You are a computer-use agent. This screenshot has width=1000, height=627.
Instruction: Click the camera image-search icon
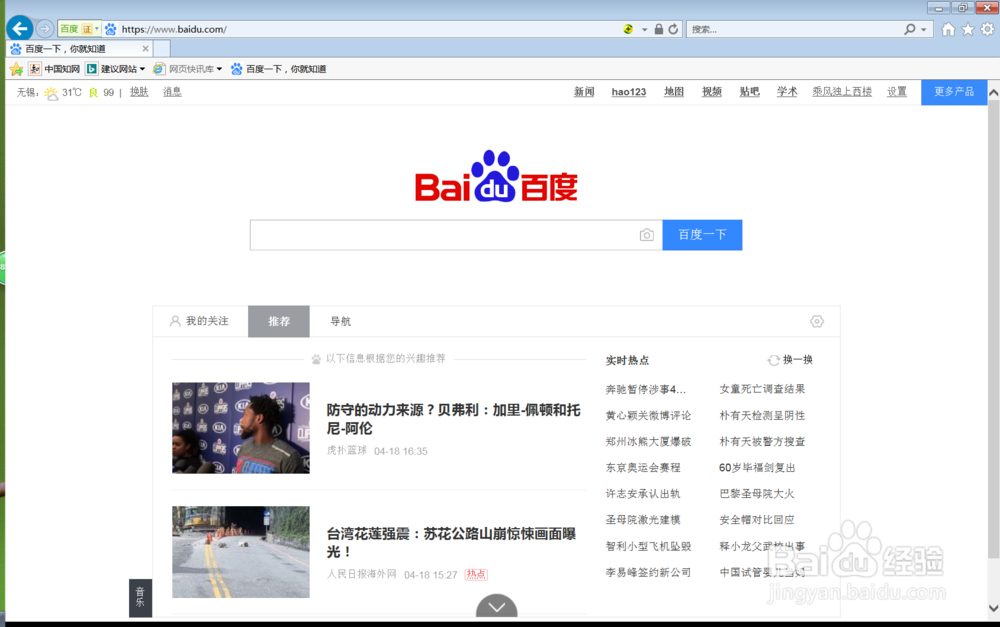tap(647, 235)
